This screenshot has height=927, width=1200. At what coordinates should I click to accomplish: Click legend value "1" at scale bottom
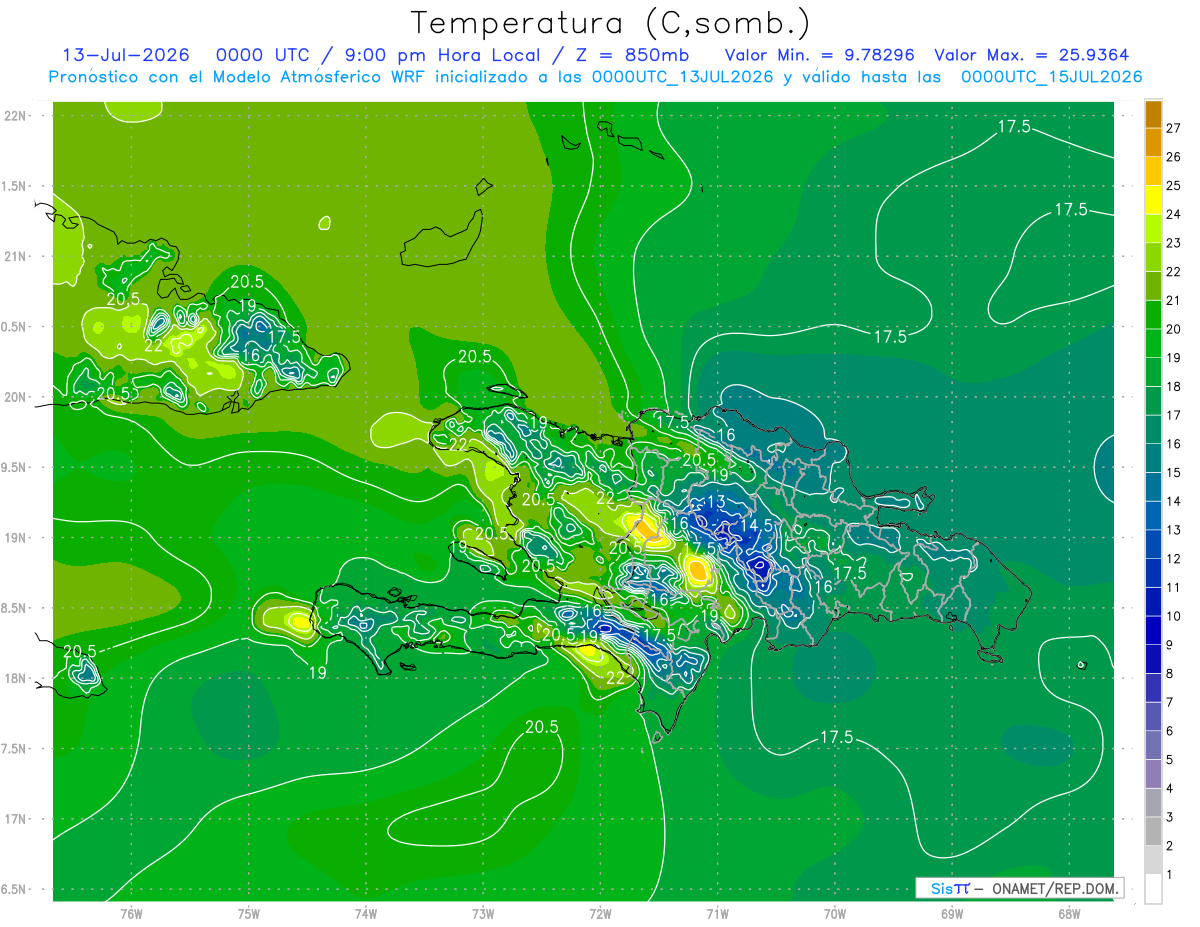coord(1170,875)
